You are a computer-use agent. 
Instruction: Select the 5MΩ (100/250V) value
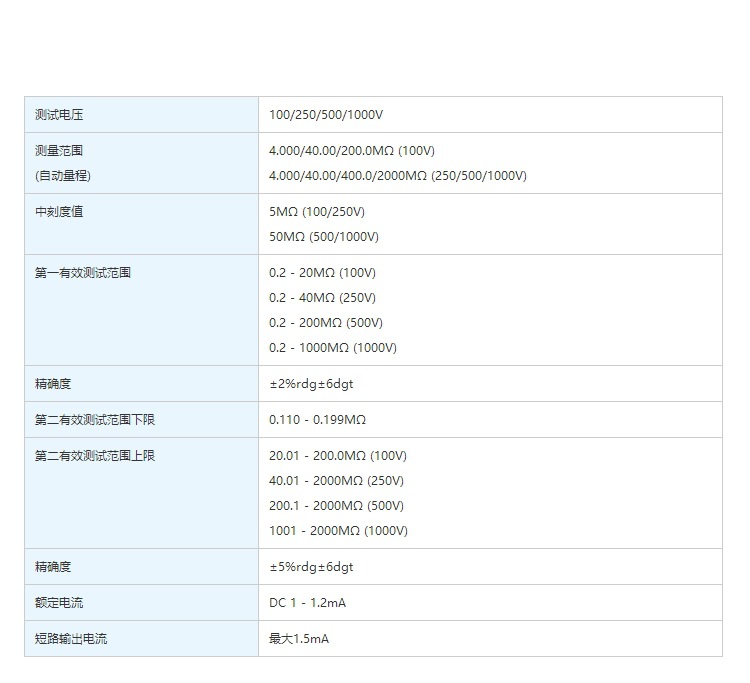click(x=317, y=211)
